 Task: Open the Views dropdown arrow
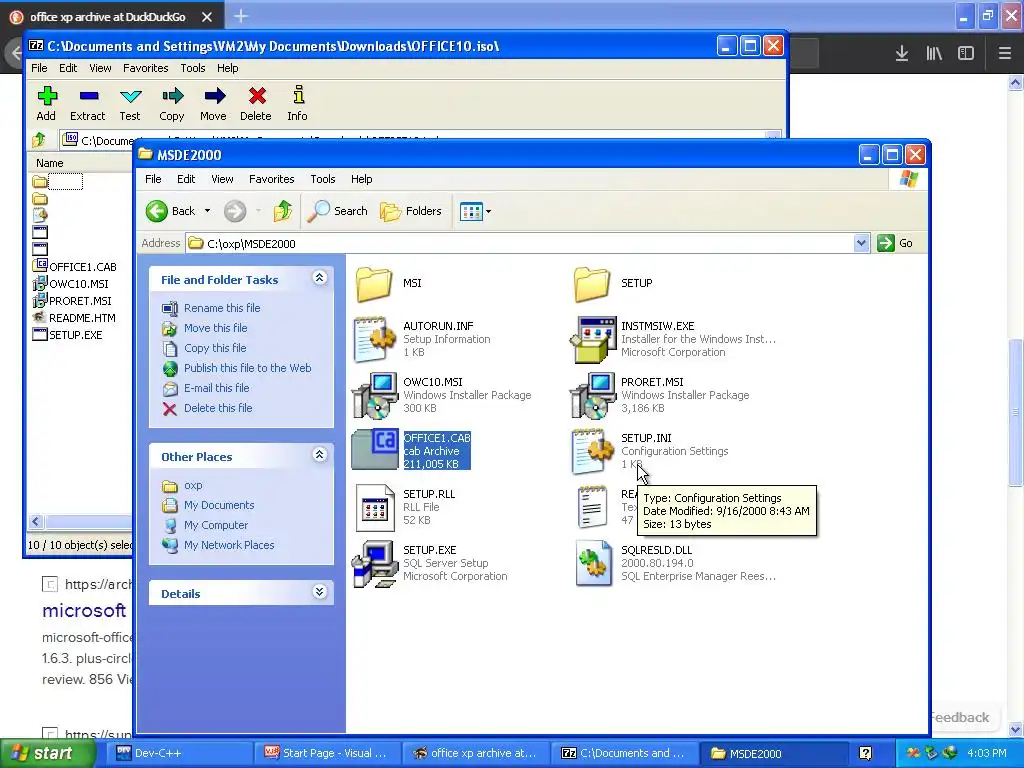click(x=488, y=211)
